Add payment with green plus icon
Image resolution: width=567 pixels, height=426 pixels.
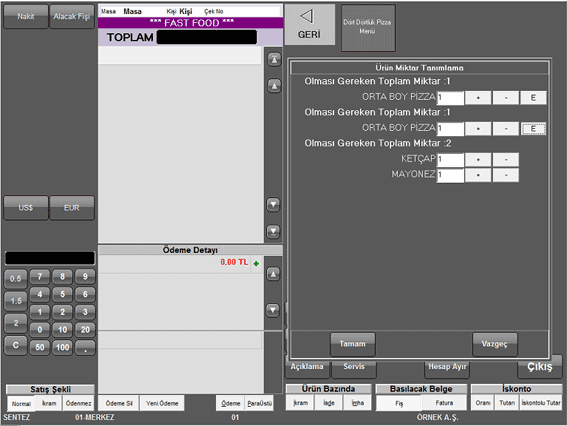coord(256,264)
